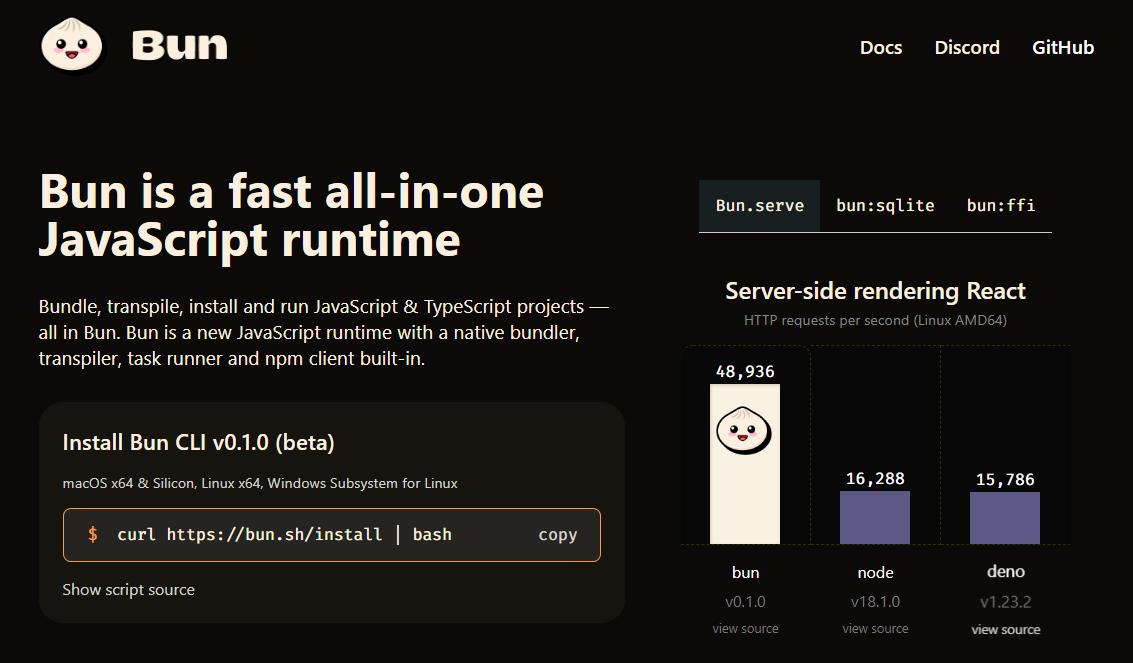Click the 'Bun is a fast all-in-one' headline
Viewport: 1133px width, 663px height.
coord(291,215)
